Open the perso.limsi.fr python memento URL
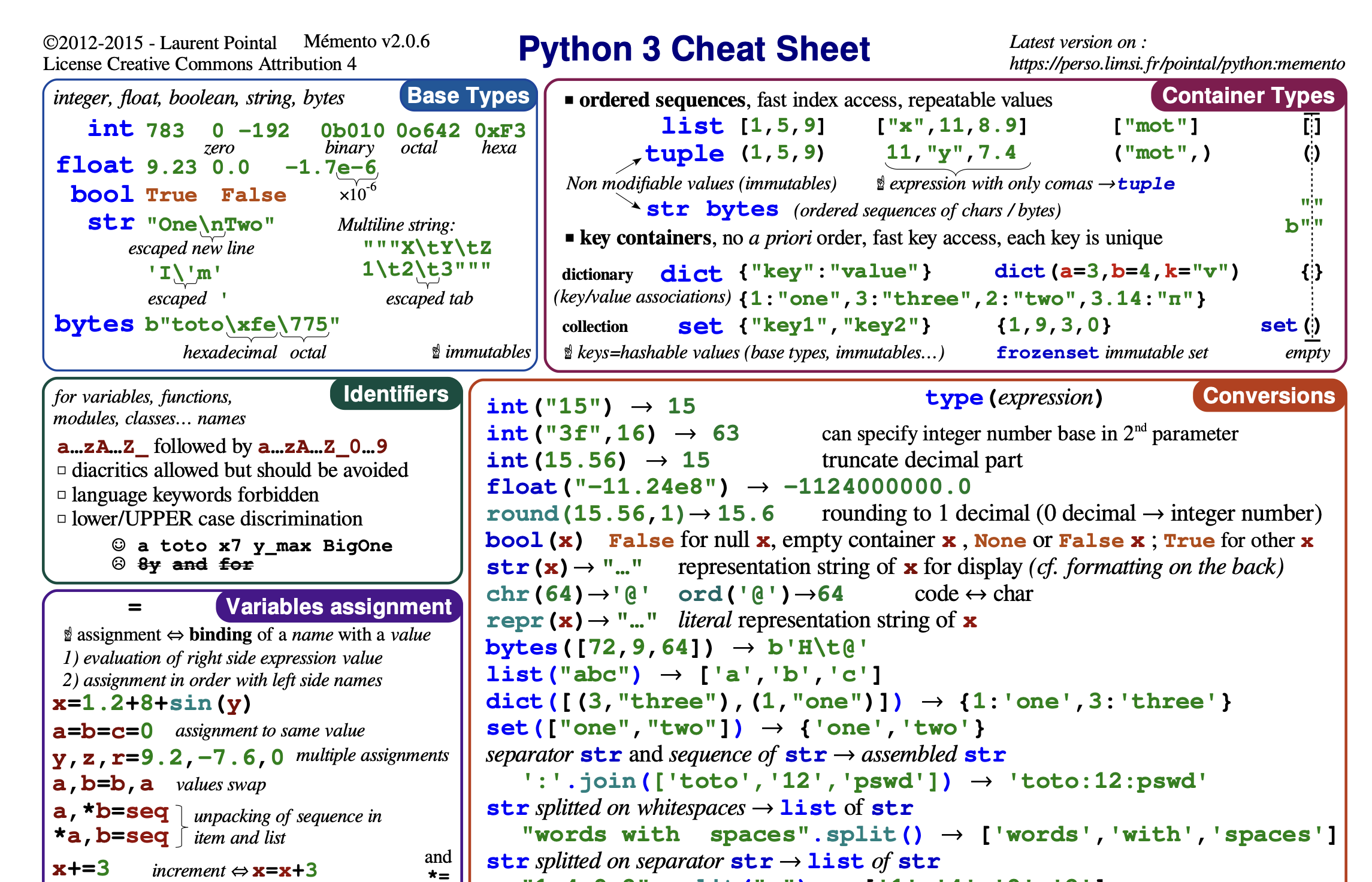 coord(1177,64)
